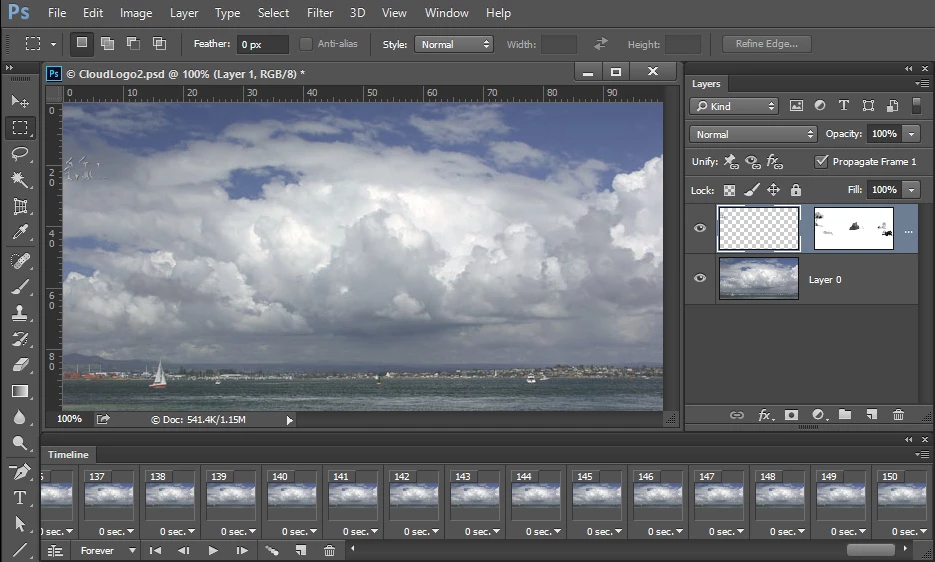935x562 pixels.
Task: Delete layer using the trash icon in Layers panel
Action: [x=898, y=415]
